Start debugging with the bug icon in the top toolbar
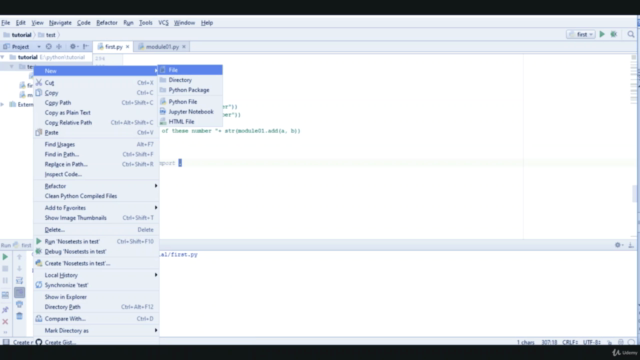The height and width of the screenshot is (360, 640). pos(613,35)
